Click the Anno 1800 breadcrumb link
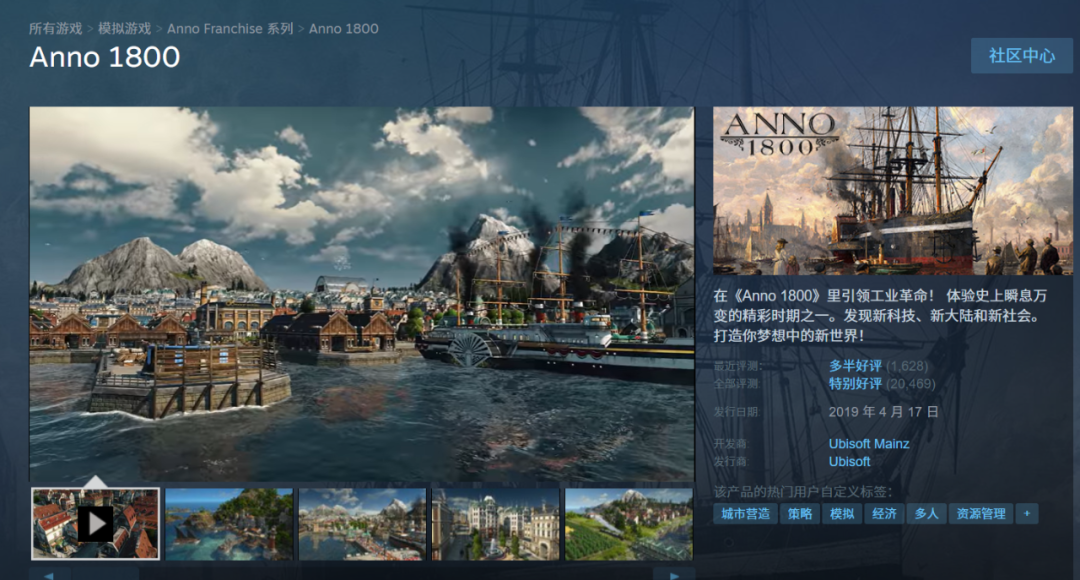Image resolution: width=1080 pixels, height=580 pixels. click(x=344, y=29)
